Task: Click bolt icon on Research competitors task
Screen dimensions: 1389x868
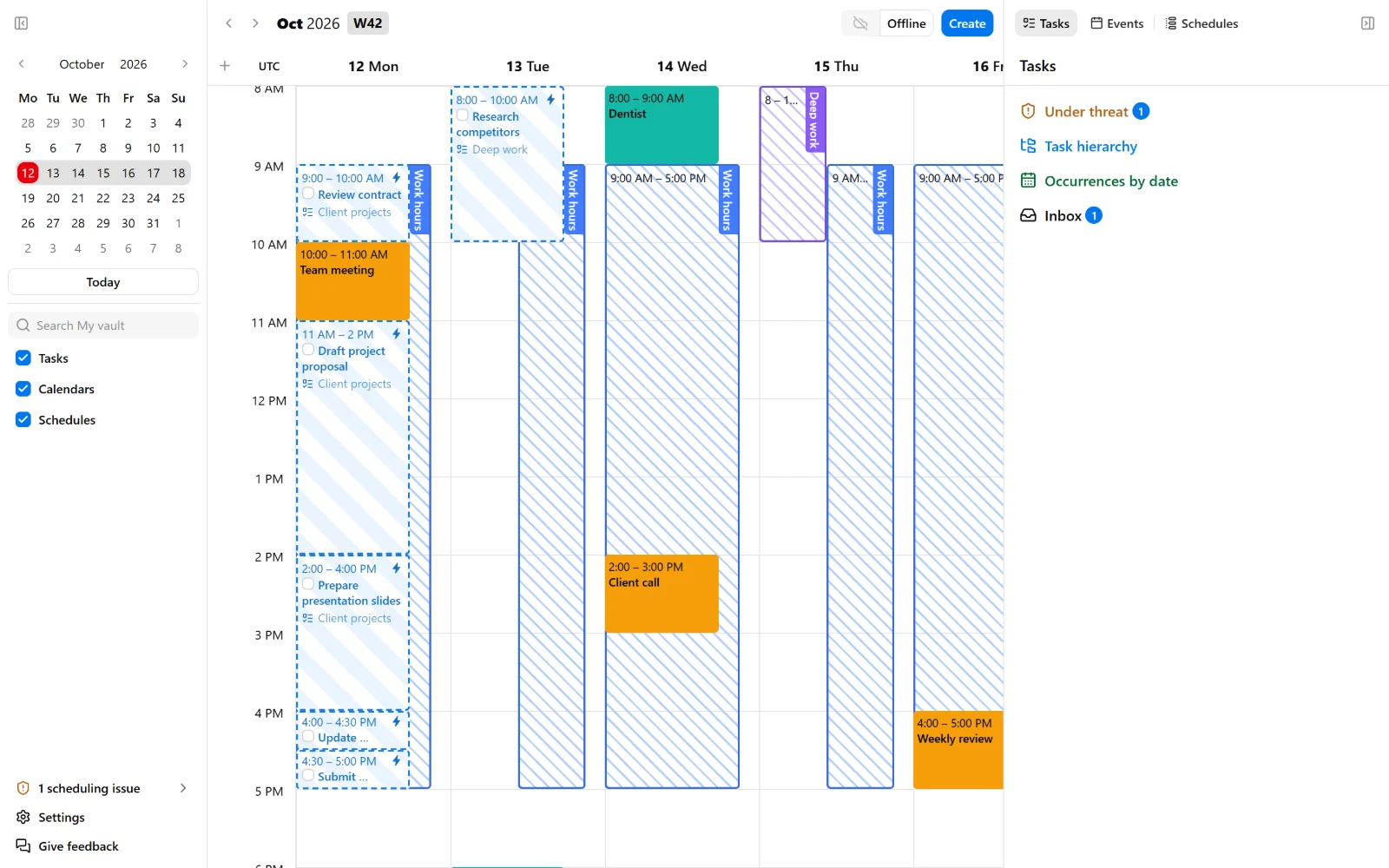Action: coord(550,100)
